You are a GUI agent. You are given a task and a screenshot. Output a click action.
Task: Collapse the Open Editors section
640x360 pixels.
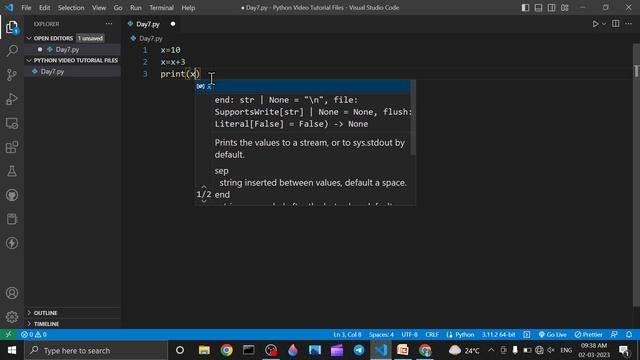click(x=53, y=38)
